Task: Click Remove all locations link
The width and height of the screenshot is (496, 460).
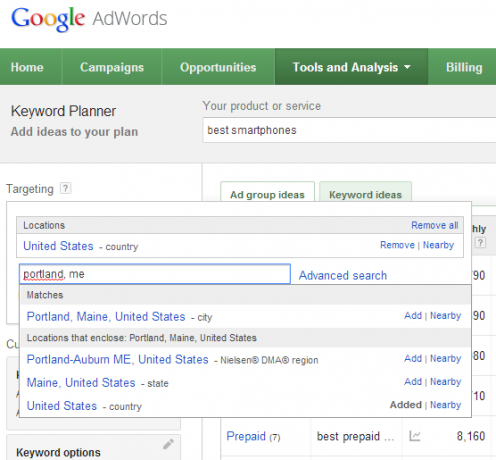Action: (435, 225)
